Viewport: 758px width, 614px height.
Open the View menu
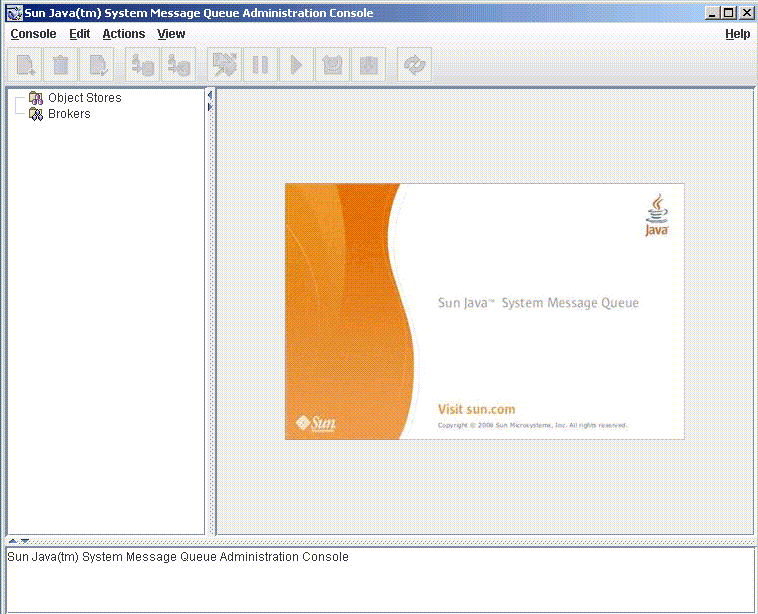(171, 34)
